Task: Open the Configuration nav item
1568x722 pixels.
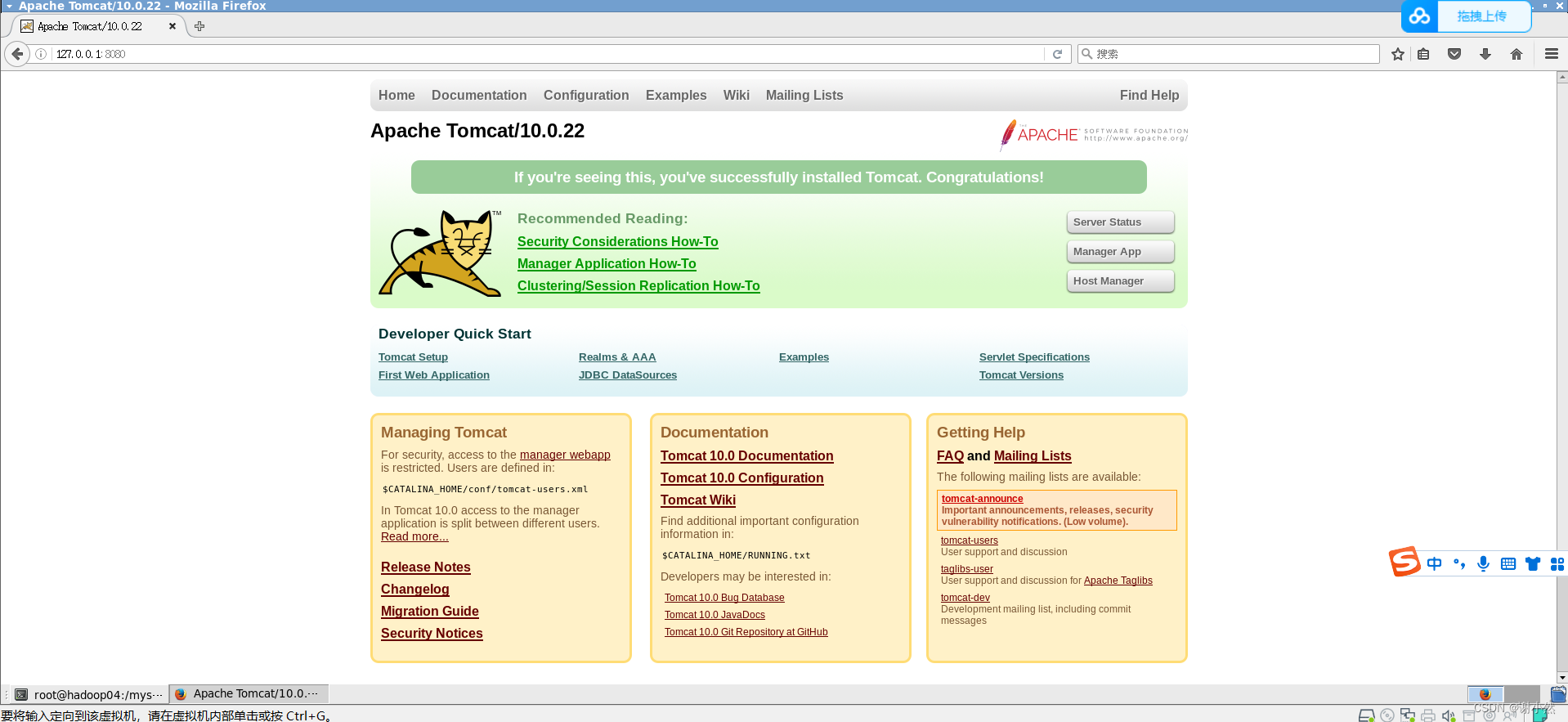Action: point(586,95)
